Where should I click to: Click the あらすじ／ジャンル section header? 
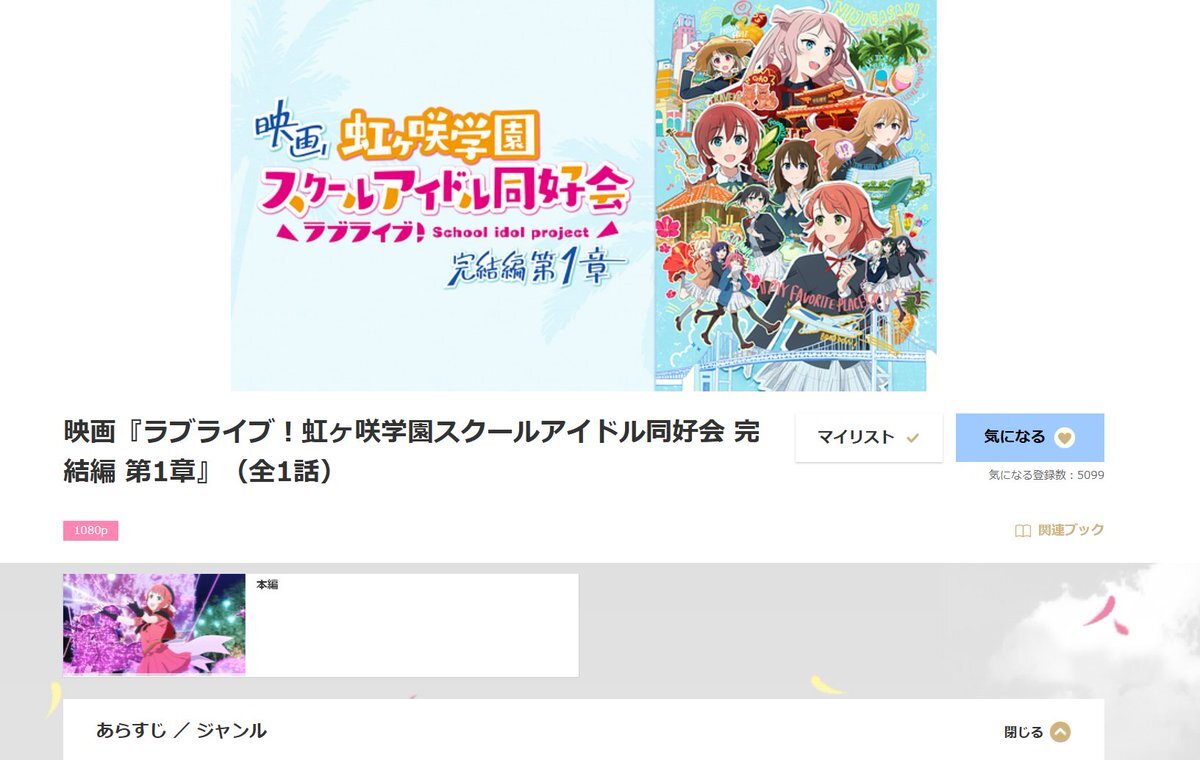pos(182,731)
